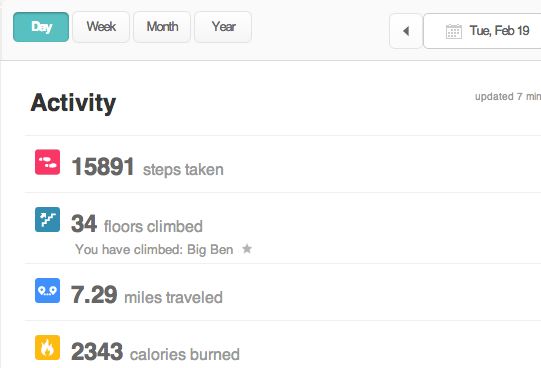Click the pink steps footprint icon
This screenshot has width=541, height=368.
coord(47,162)
